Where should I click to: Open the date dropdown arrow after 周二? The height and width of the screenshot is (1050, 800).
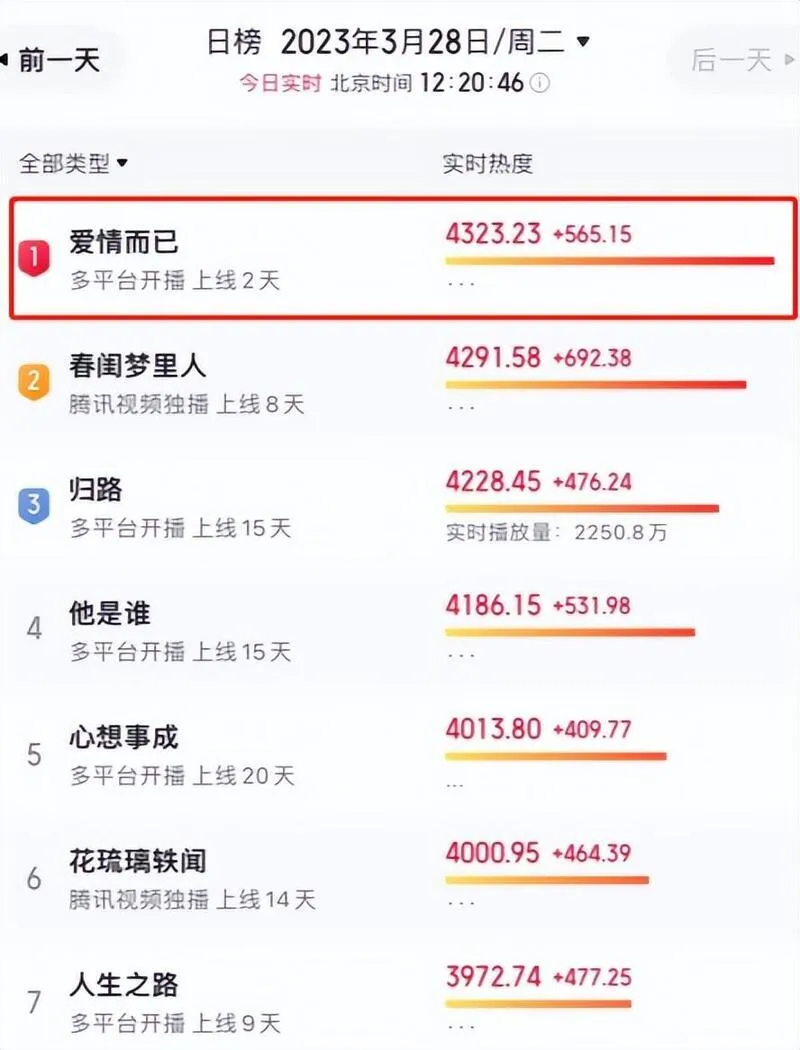(x=583, y=42)
